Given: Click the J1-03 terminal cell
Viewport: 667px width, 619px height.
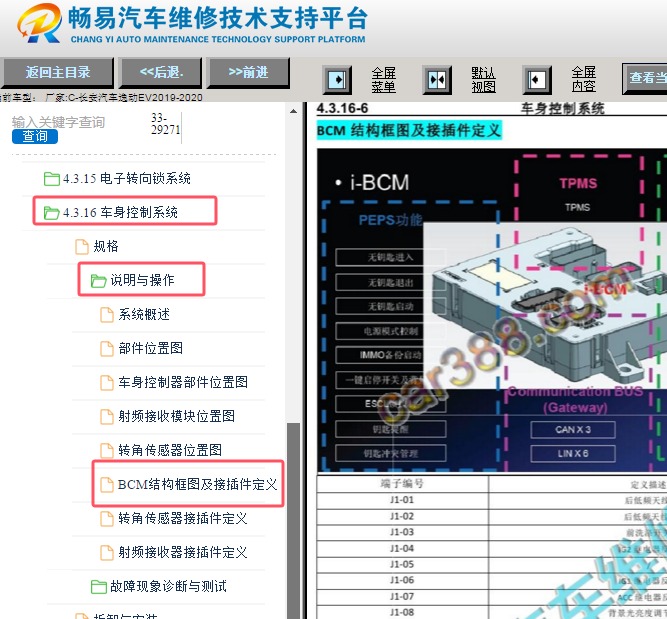Looking at the screenshot, I should [x=402, y=532].
